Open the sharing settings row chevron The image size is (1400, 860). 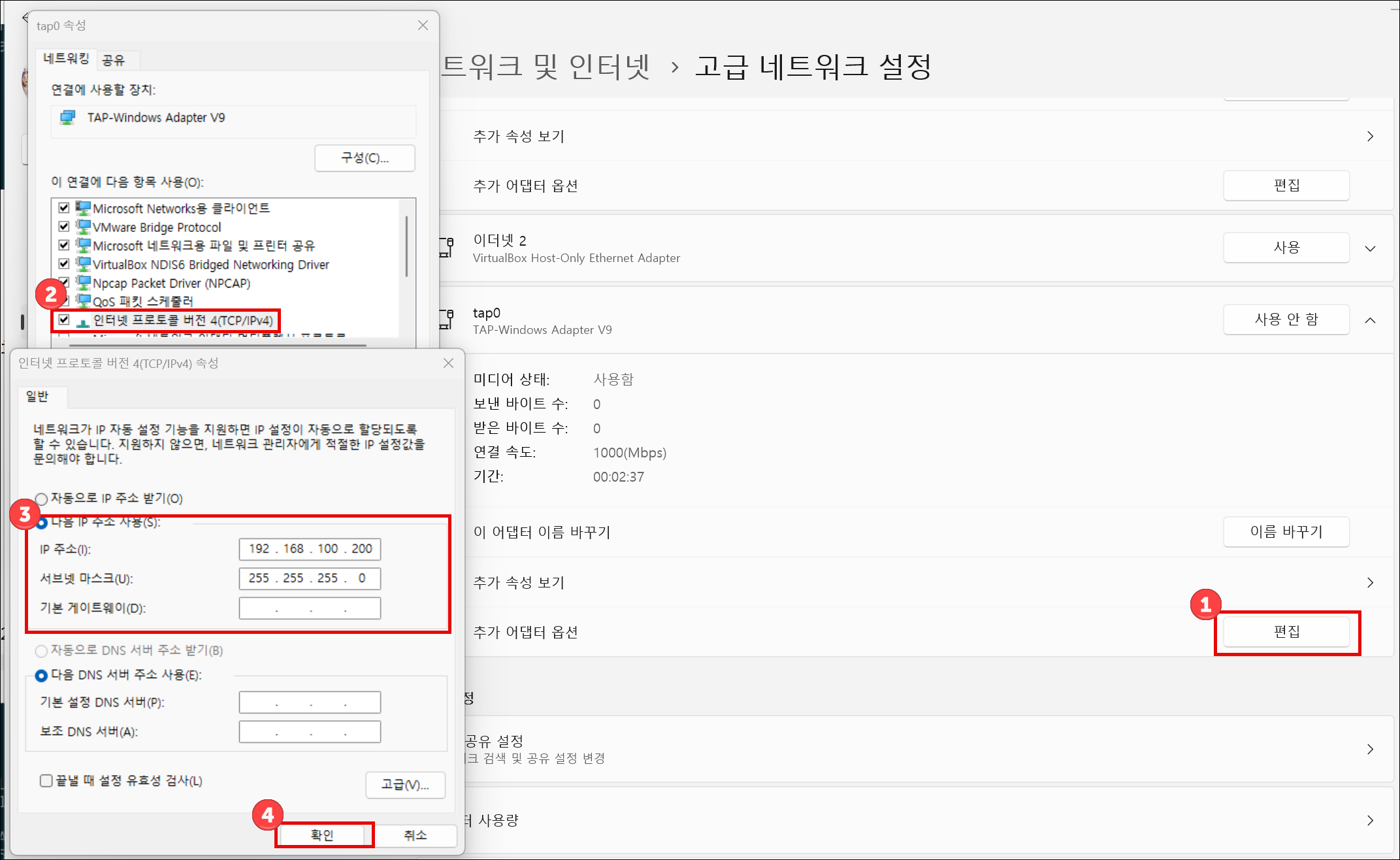(1370, 750)
